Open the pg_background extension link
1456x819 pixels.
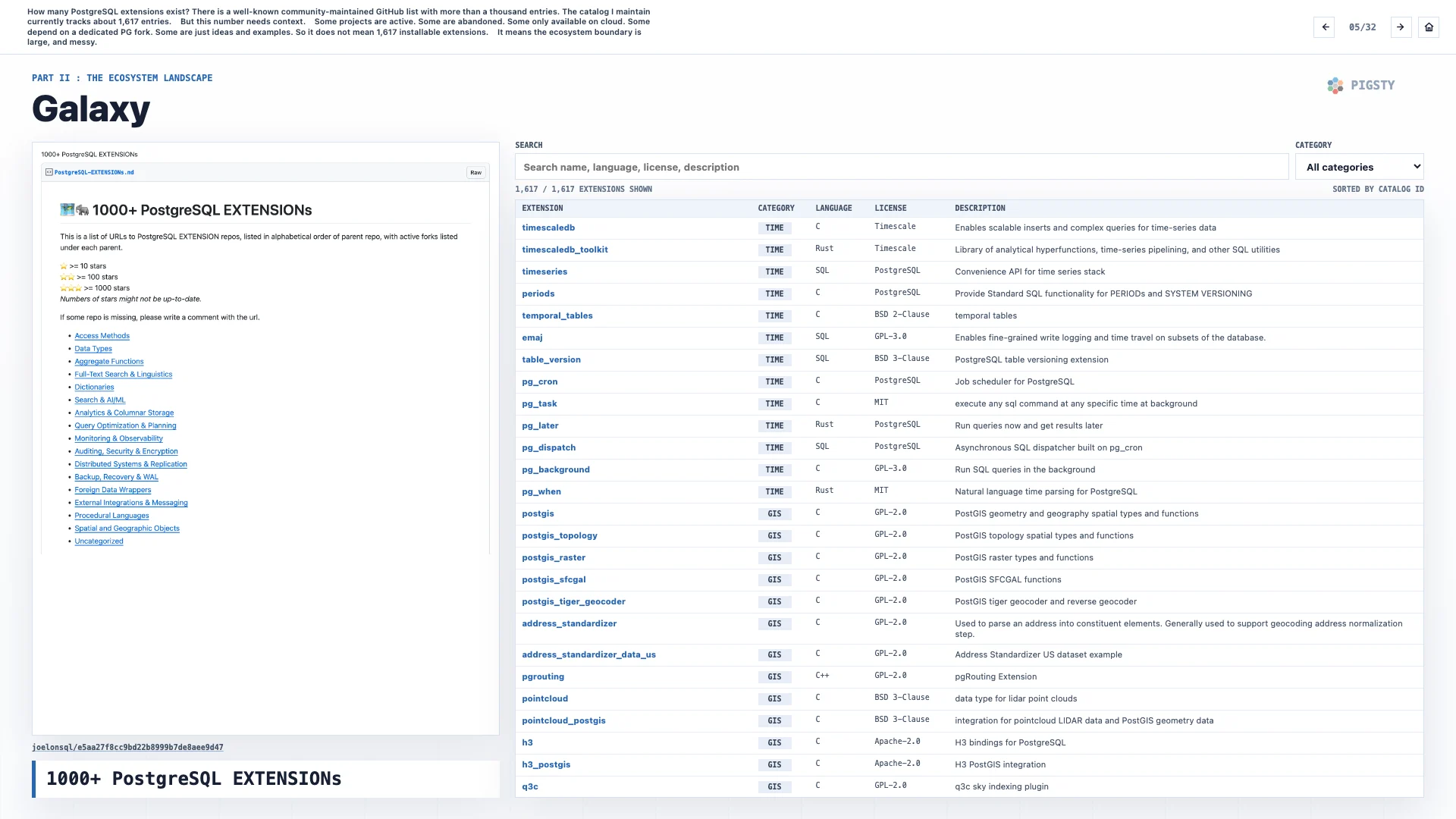(x=556, y=470)
